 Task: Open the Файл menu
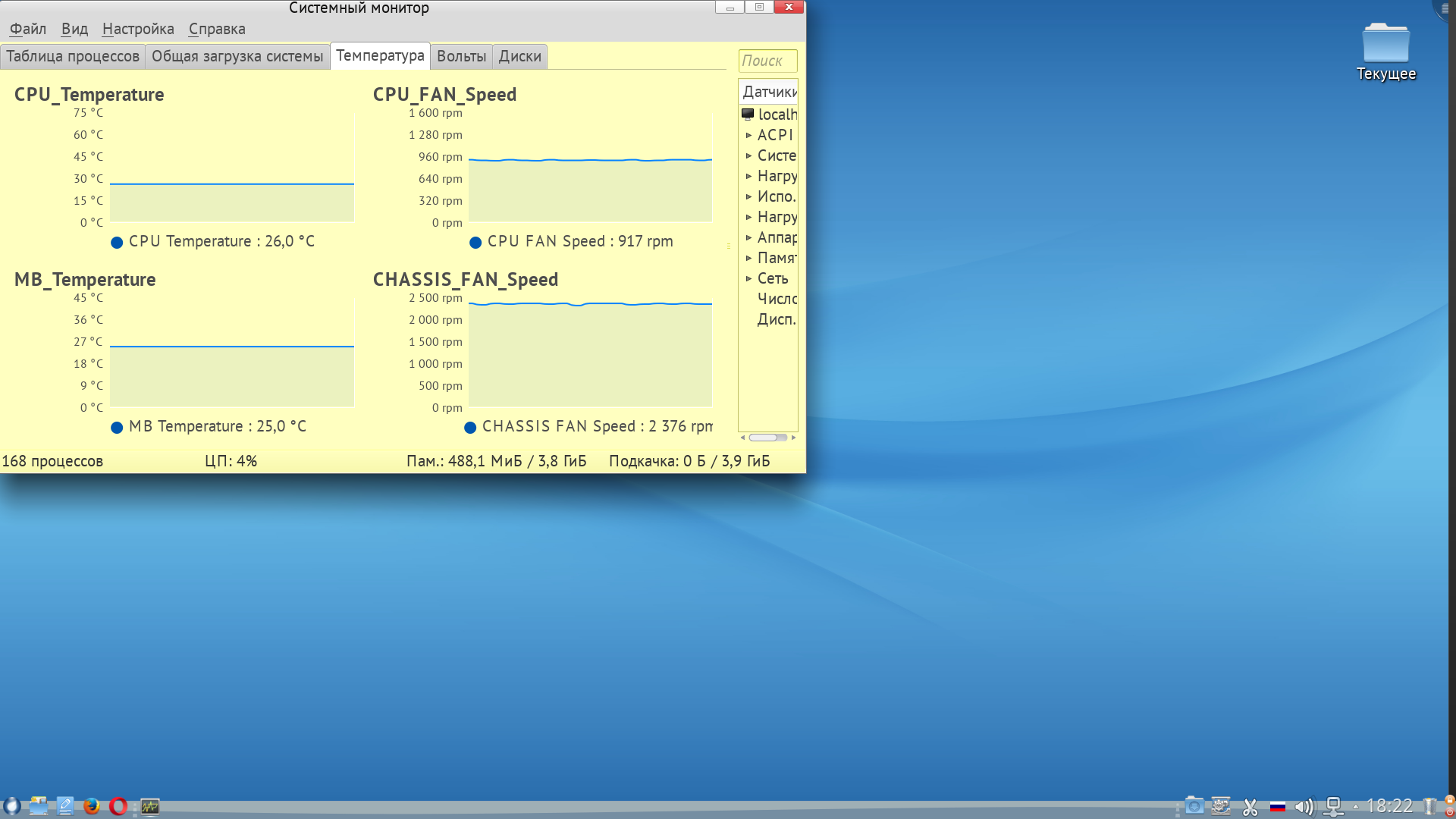(x=28, y=29)
